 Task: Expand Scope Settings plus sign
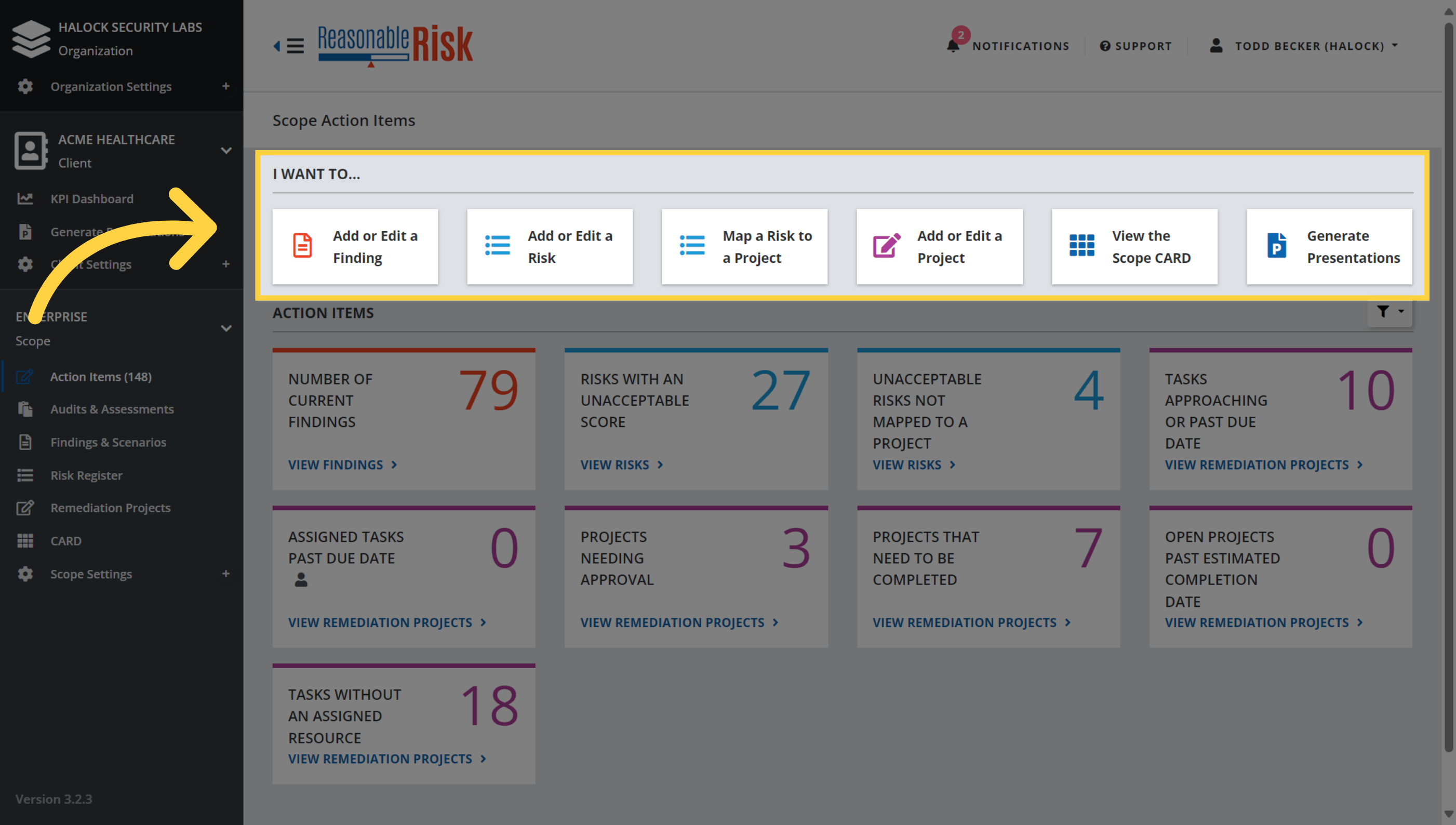[225, 574]
